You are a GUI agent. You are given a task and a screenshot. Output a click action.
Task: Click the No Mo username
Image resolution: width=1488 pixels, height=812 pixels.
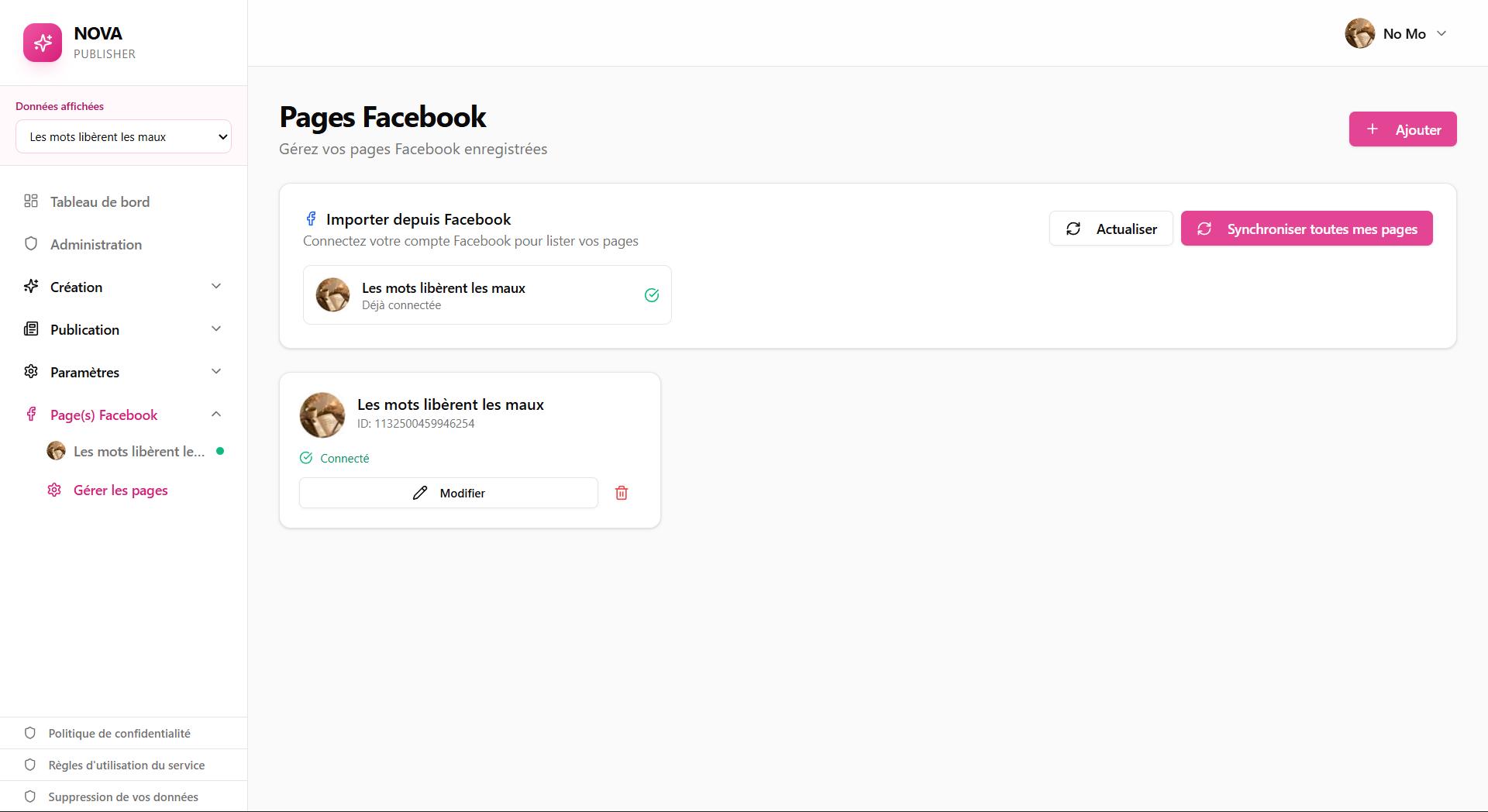1404,34
